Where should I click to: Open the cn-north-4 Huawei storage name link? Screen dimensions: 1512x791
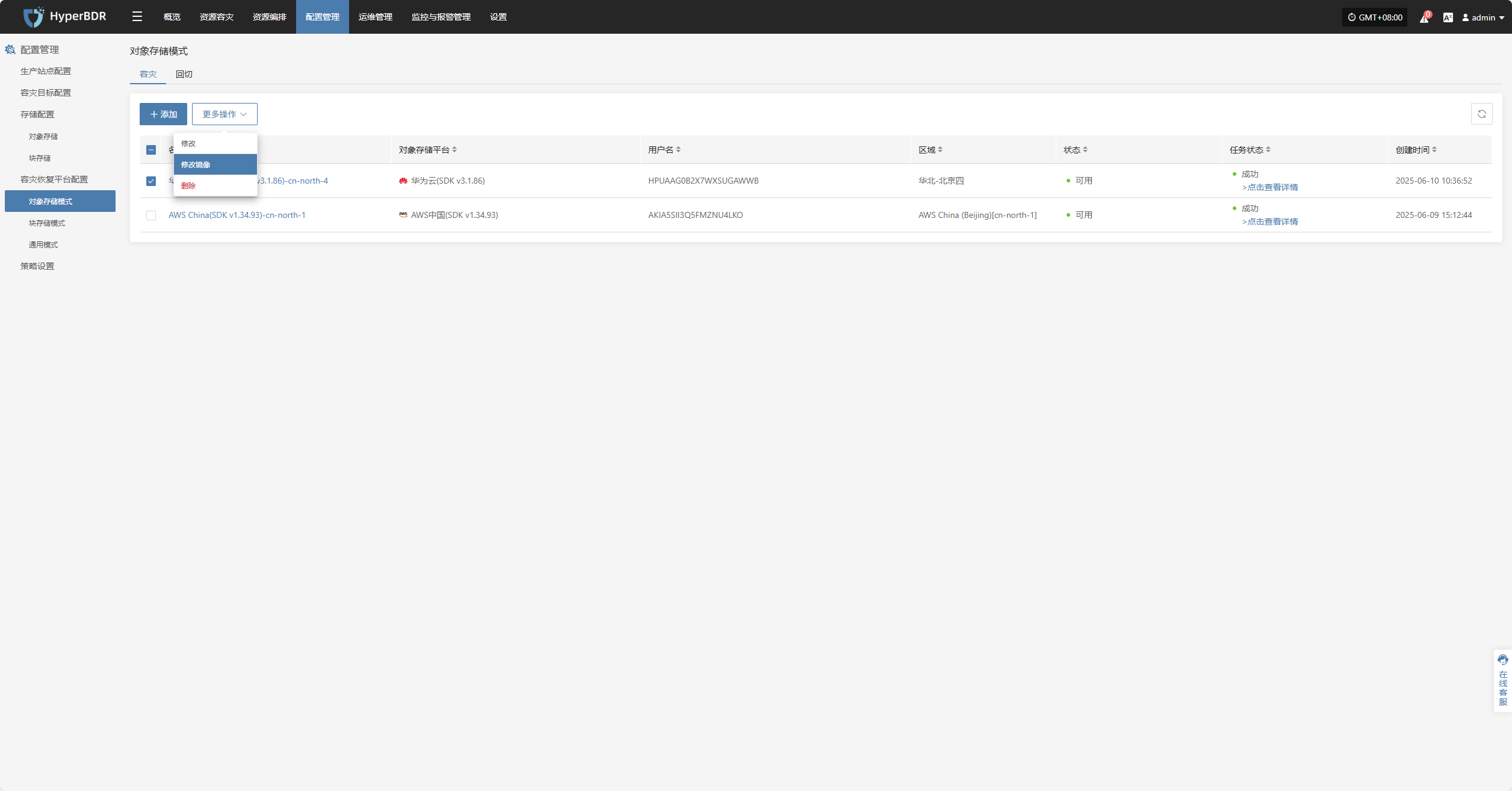coord(293,181)
